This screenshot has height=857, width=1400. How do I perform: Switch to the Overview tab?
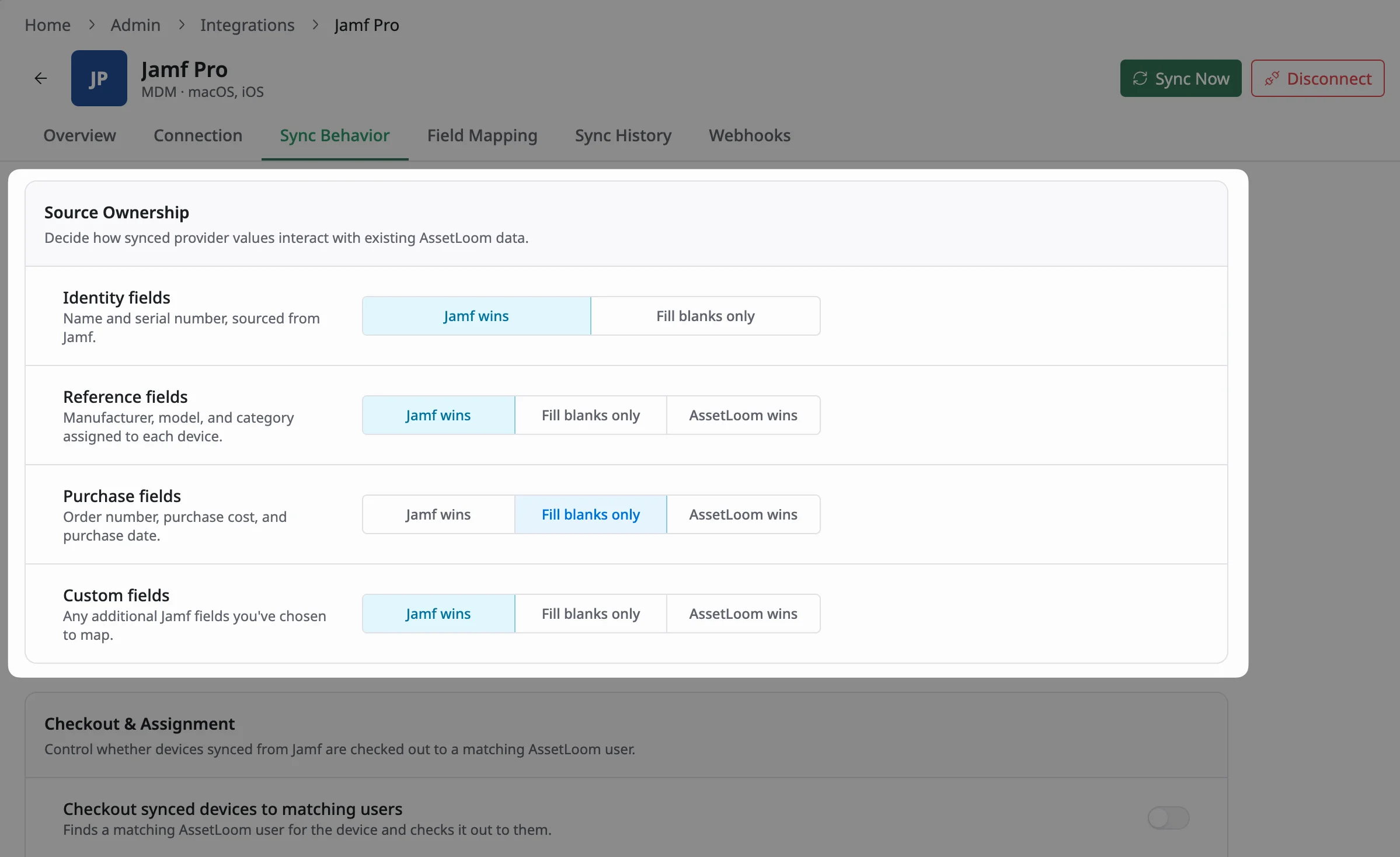point(79,135)
